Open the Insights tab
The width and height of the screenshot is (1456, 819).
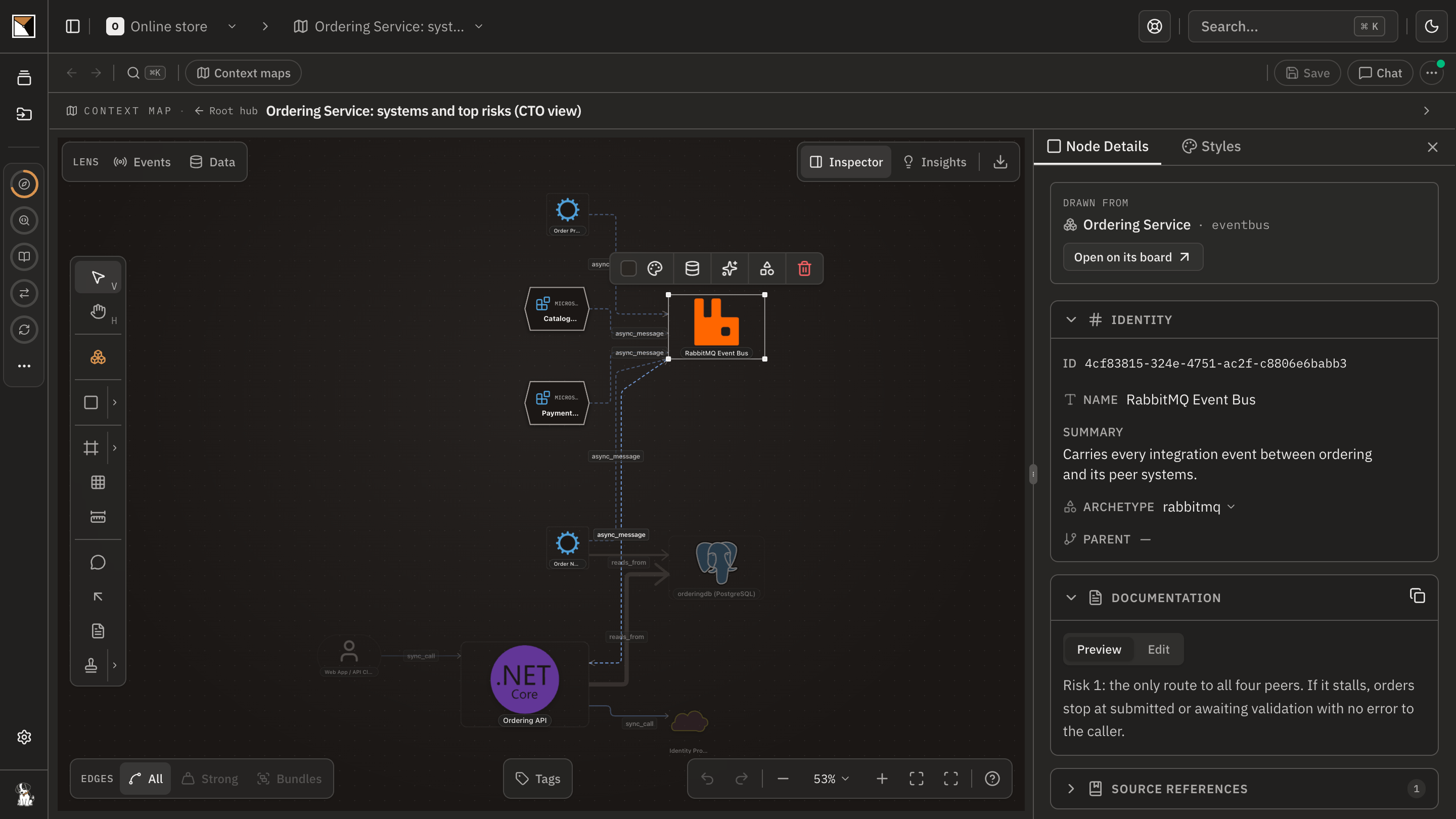pos(935,162)
